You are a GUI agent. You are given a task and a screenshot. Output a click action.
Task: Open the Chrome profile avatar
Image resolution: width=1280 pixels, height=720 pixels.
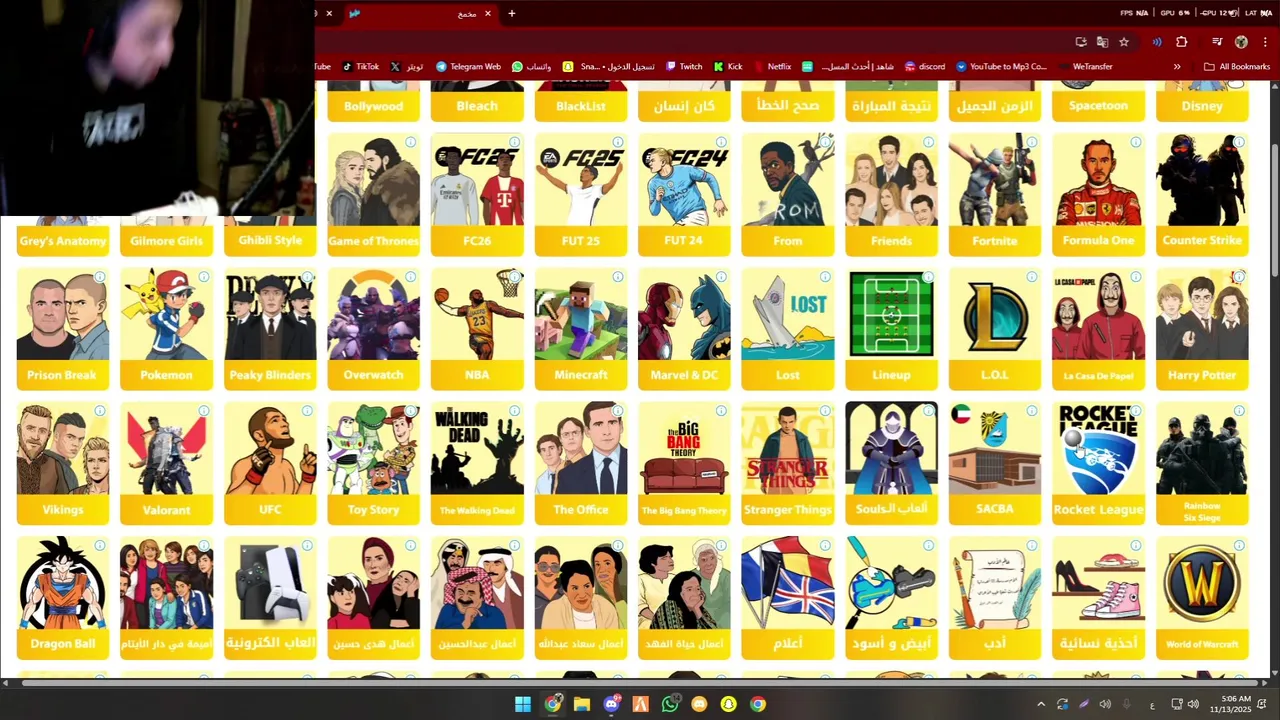[1241, 42]
